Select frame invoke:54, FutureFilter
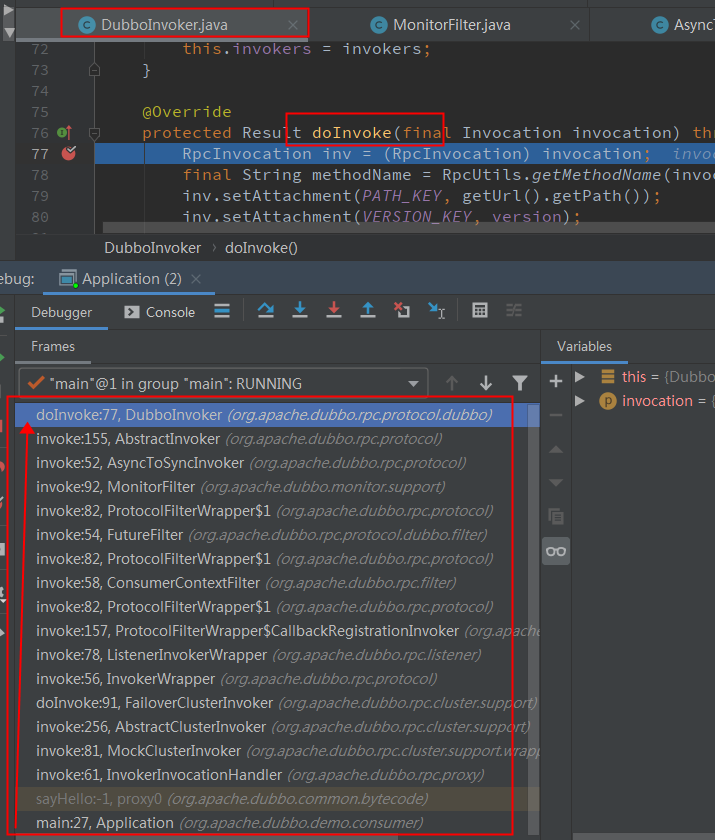This screenshot has height=840, width=715. point(271,535)
